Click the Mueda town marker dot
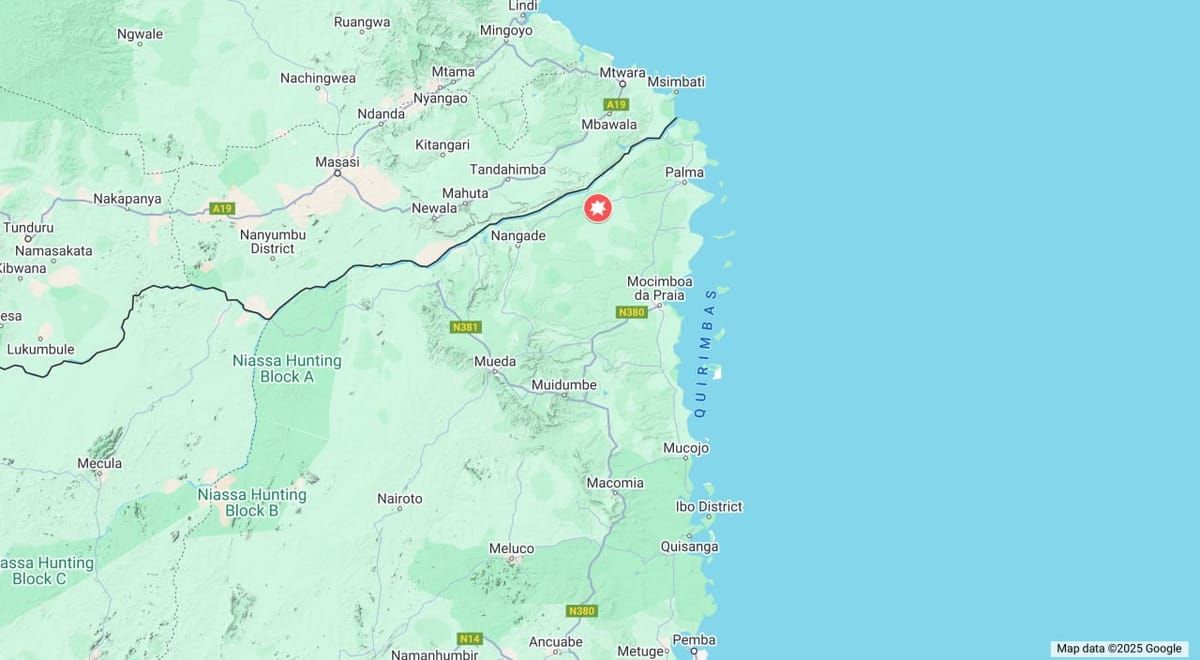The width and height of the screenshot is (1200, 660). 494,372
